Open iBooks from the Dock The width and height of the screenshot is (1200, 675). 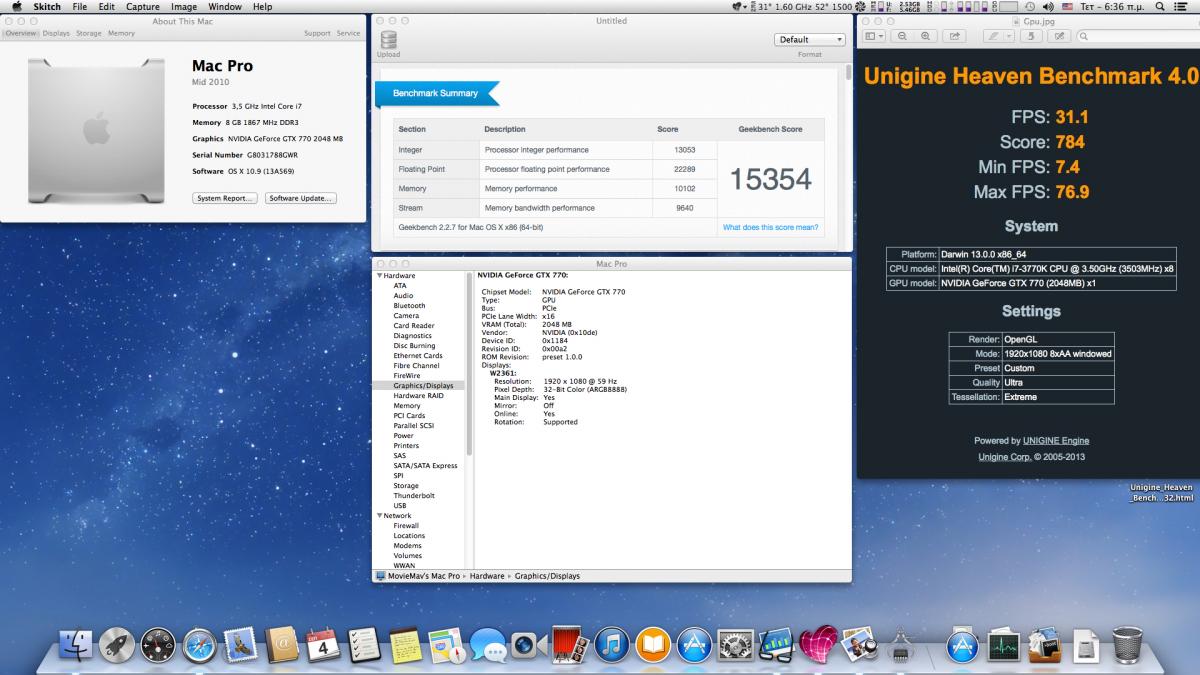tap(652, 646)
